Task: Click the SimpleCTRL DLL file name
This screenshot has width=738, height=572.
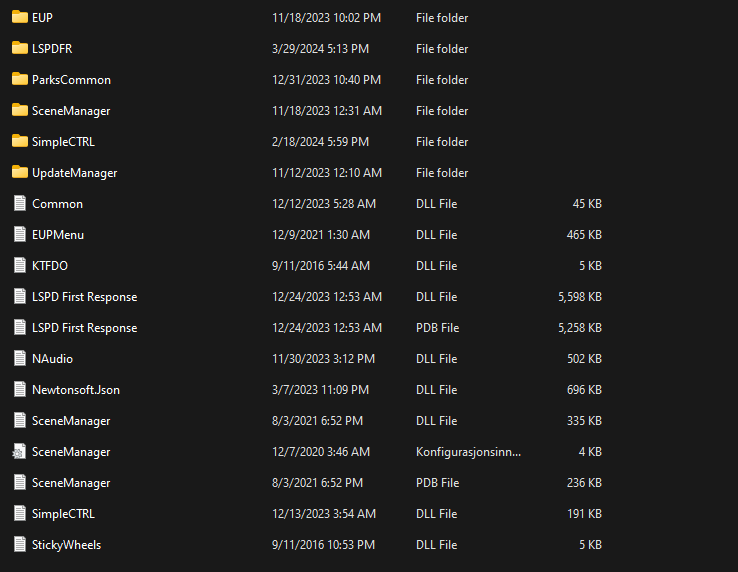Action: (63, 514)
